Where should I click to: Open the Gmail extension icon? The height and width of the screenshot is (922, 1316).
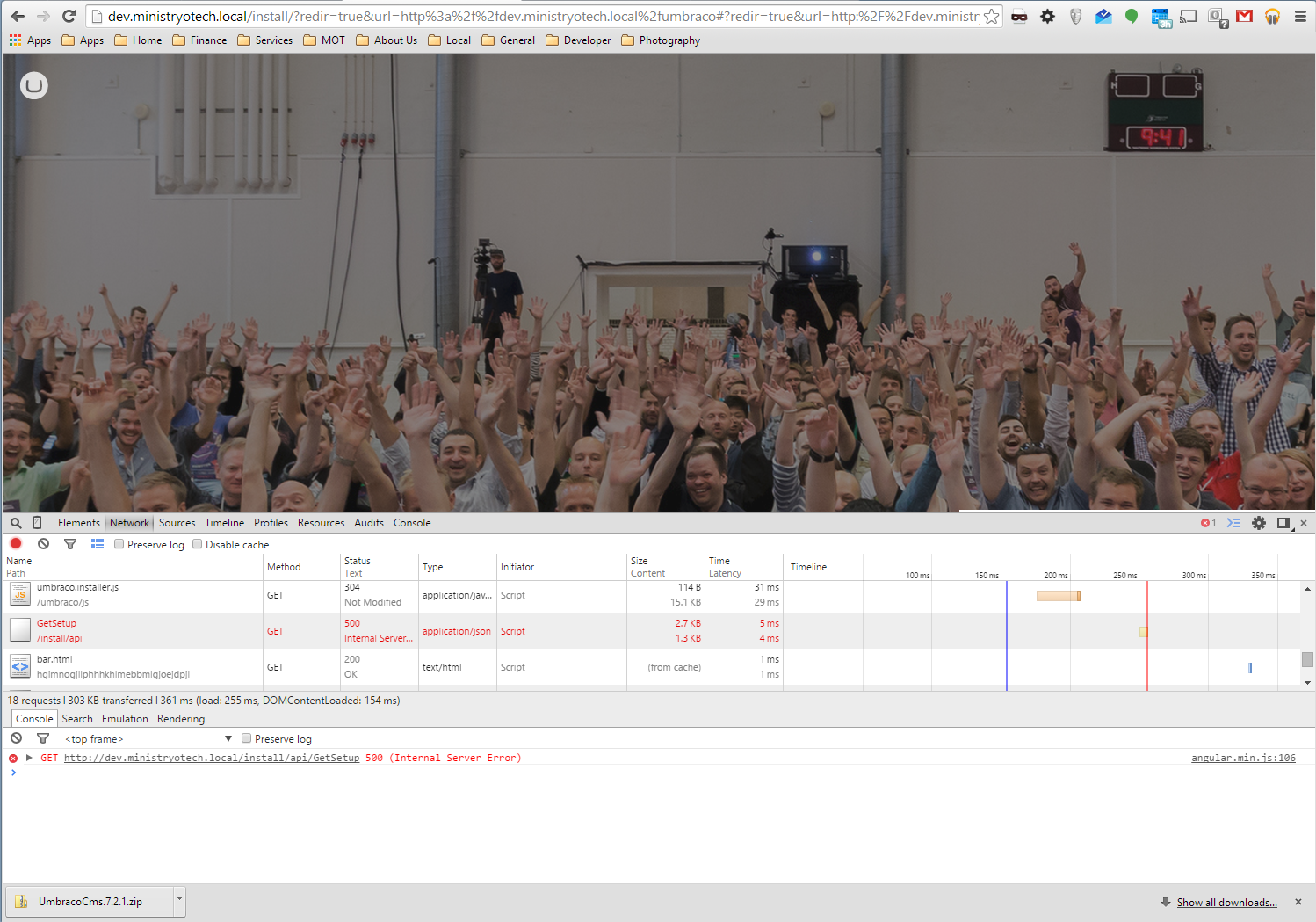coord(1244,16)
